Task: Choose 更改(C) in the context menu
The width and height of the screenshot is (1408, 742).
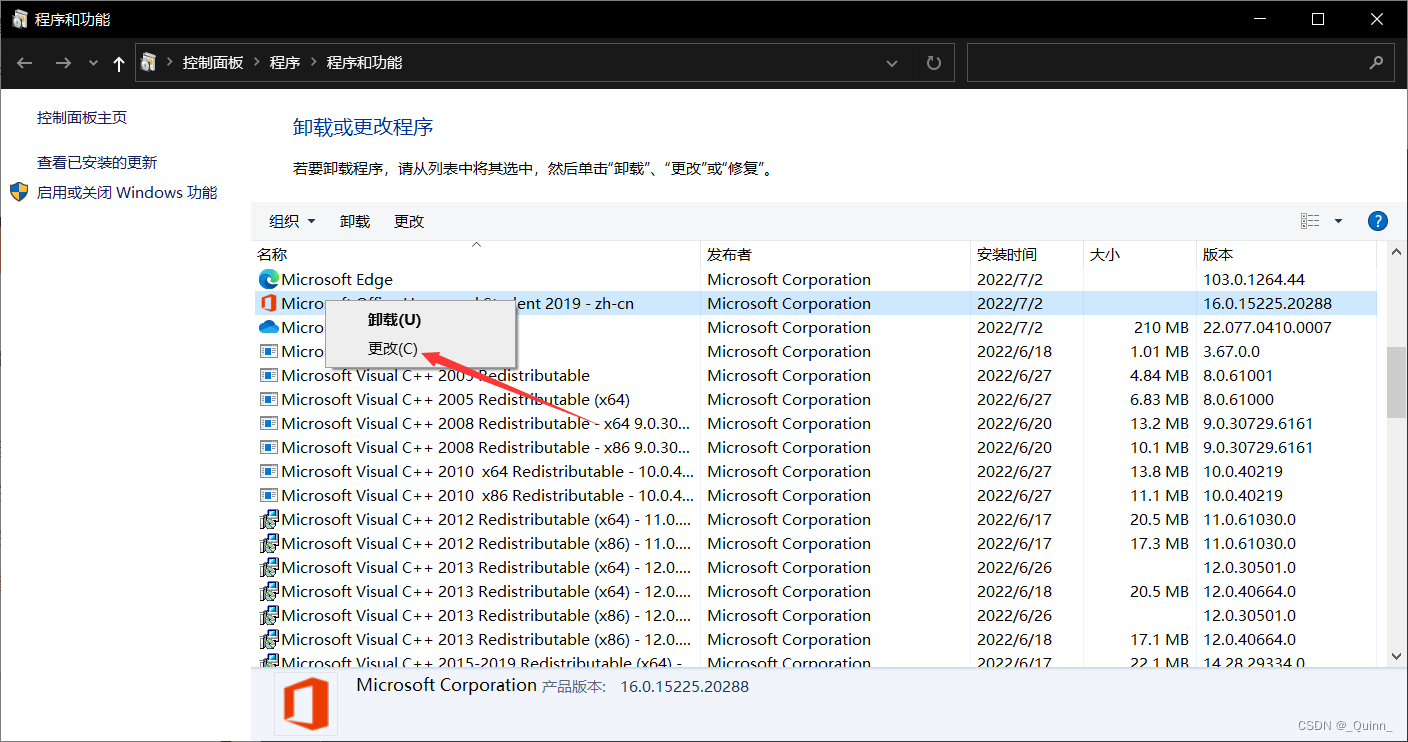Action: pyautogui.click(x=393, y=348)
